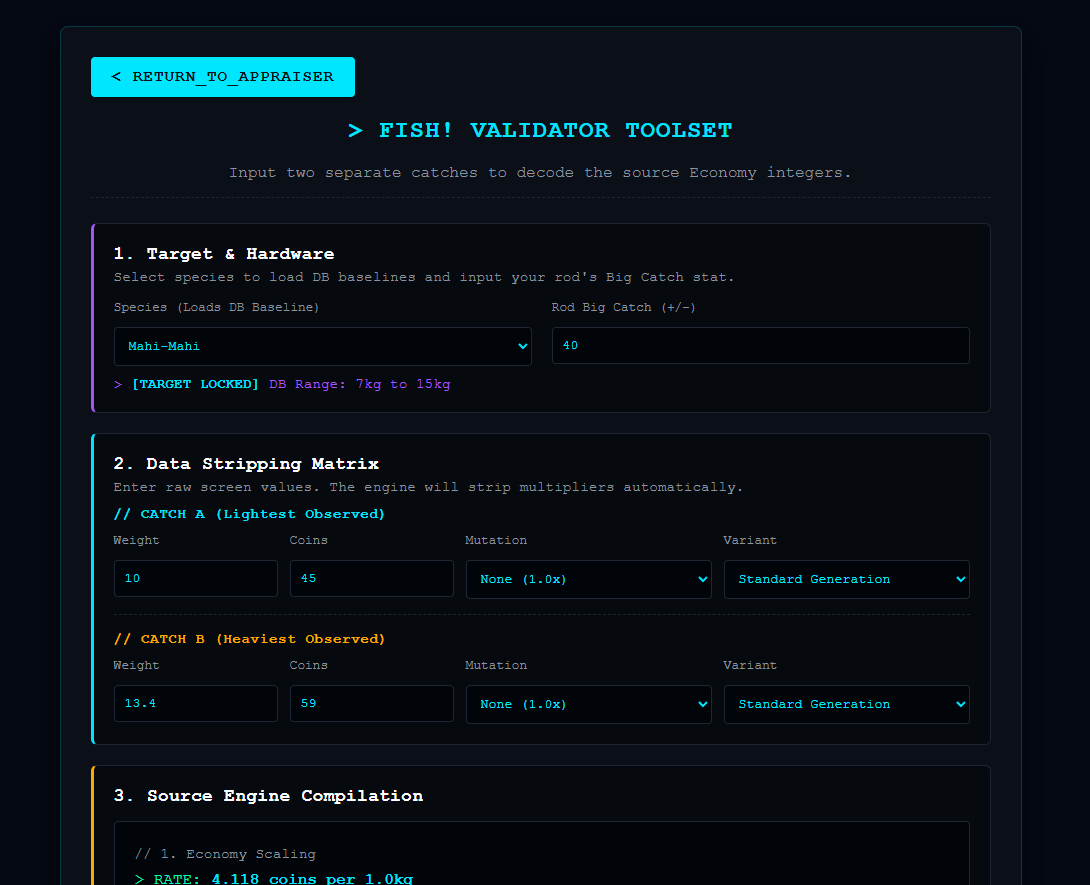
Task: Click the FISH! VALIDATOR TOOLSET heading
Action: 540,131
